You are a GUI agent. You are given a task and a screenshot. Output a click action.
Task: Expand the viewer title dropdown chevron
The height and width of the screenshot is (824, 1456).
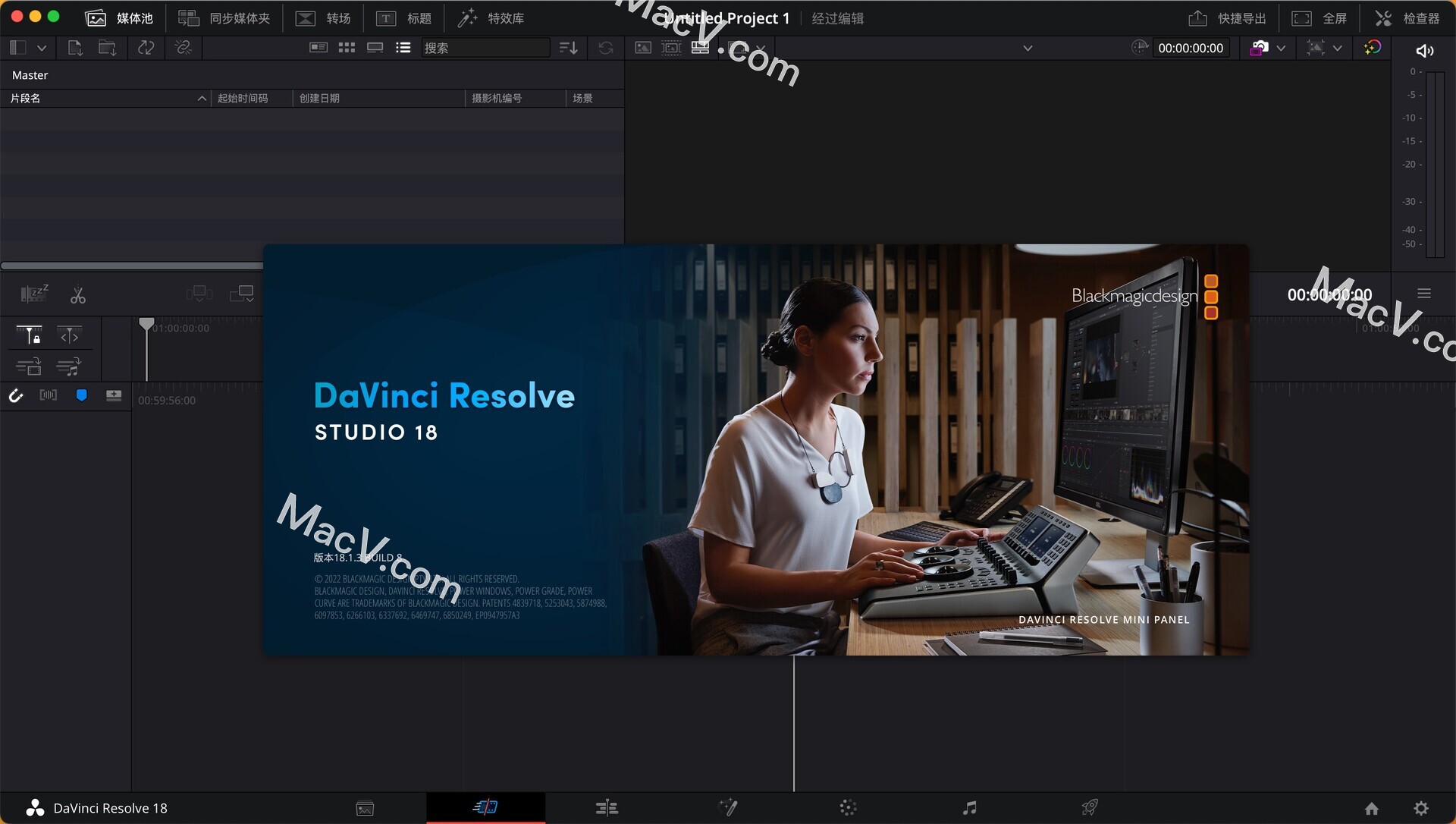(1028, 48)
